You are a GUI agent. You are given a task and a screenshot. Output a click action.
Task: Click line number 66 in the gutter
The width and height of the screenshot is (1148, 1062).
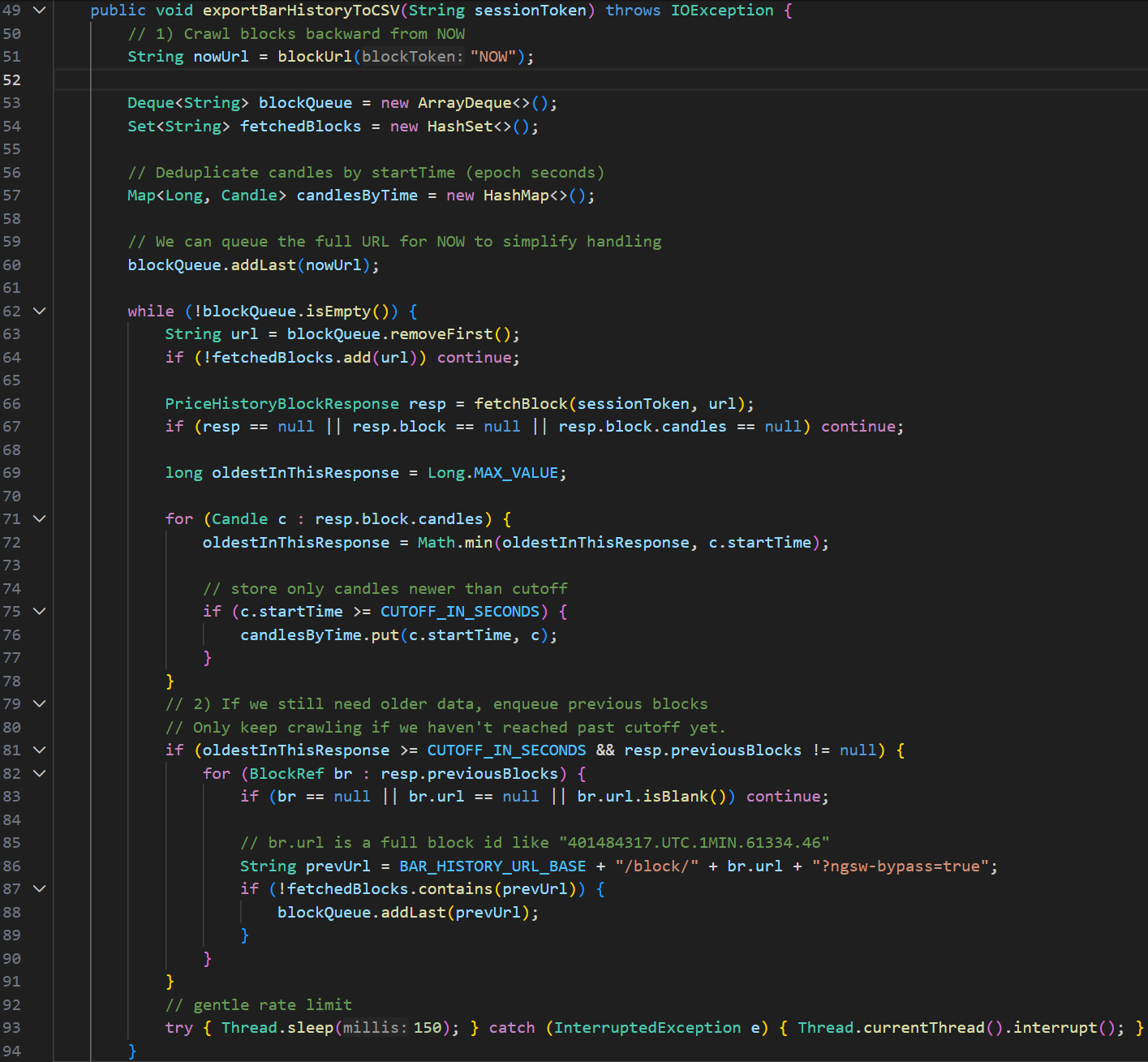click(12, 404)
